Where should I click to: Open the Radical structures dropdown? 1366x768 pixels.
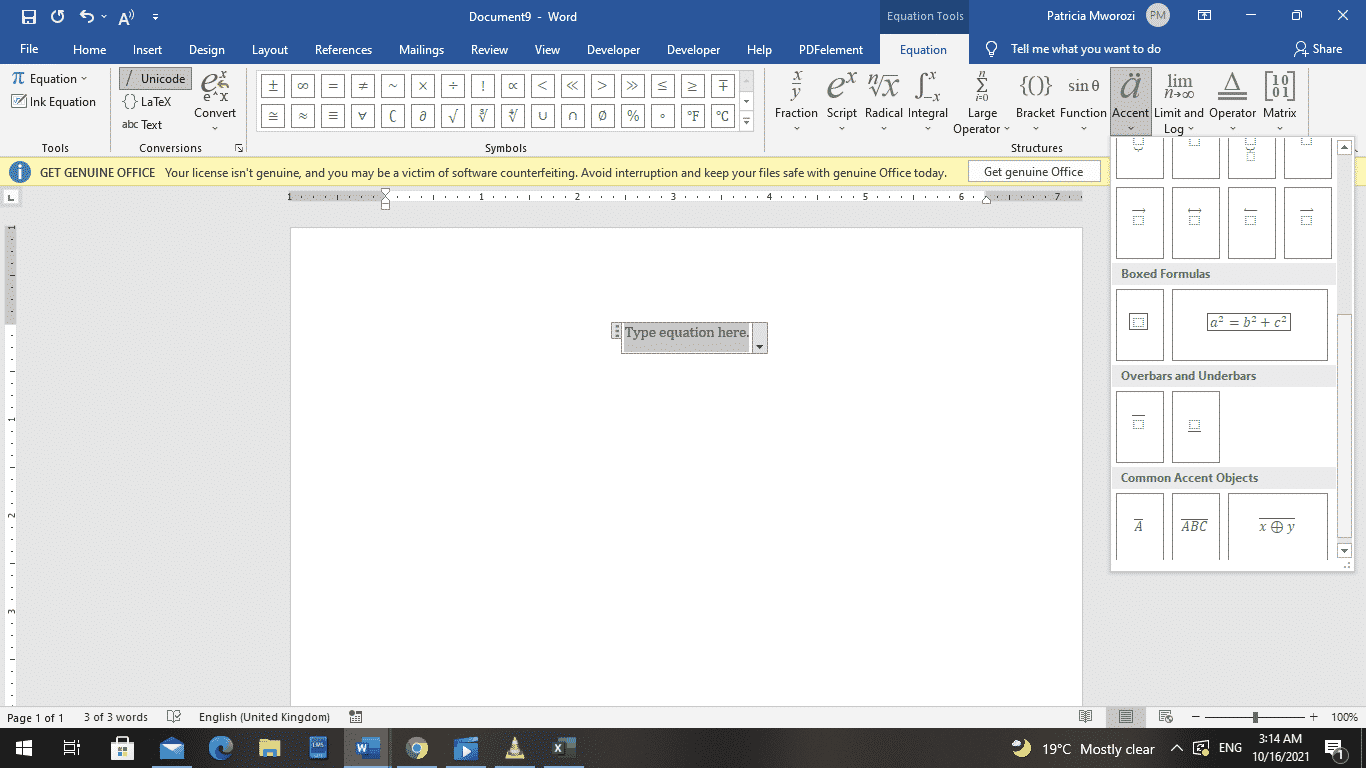884,101
